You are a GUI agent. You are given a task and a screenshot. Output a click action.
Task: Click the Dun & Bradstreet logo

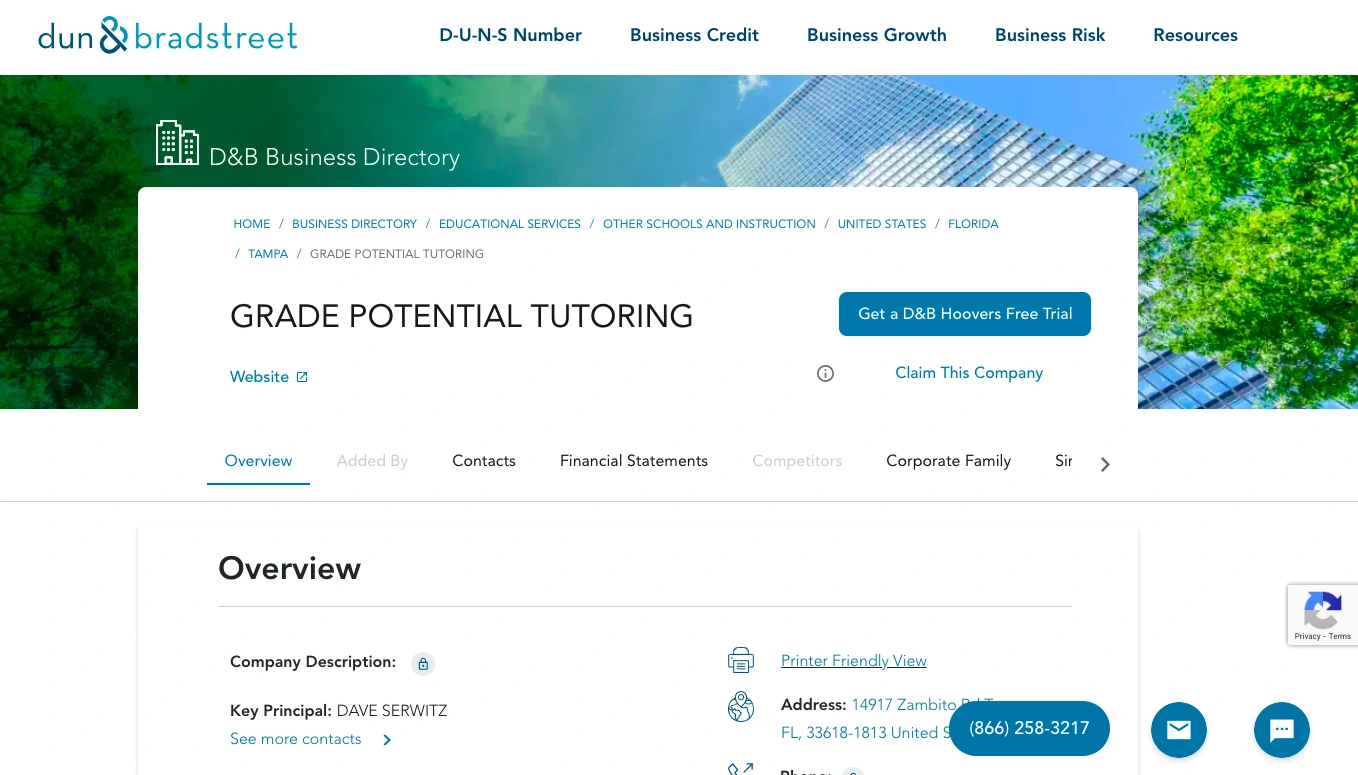167,34
